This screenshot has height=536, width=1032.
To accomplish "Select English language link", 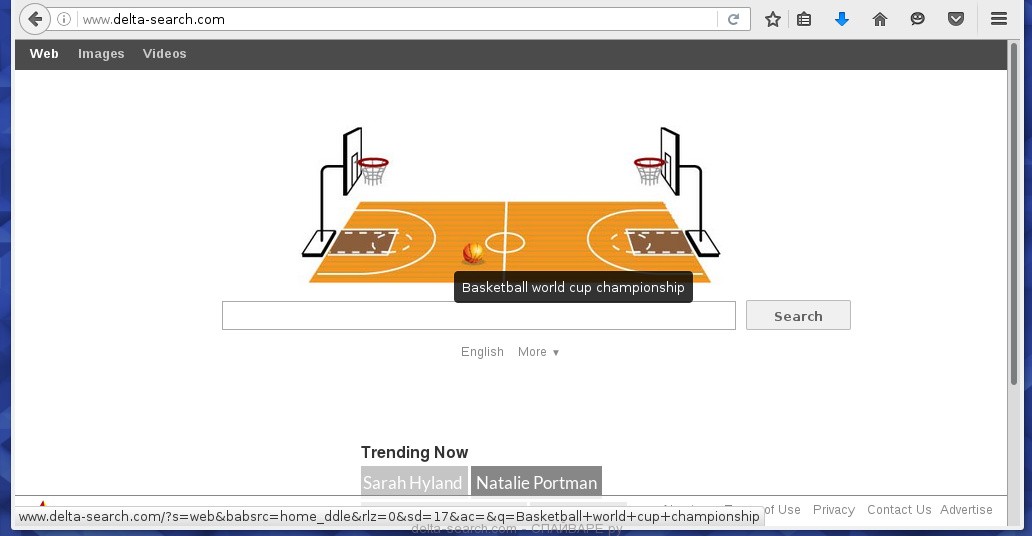I will pos(482,352).
